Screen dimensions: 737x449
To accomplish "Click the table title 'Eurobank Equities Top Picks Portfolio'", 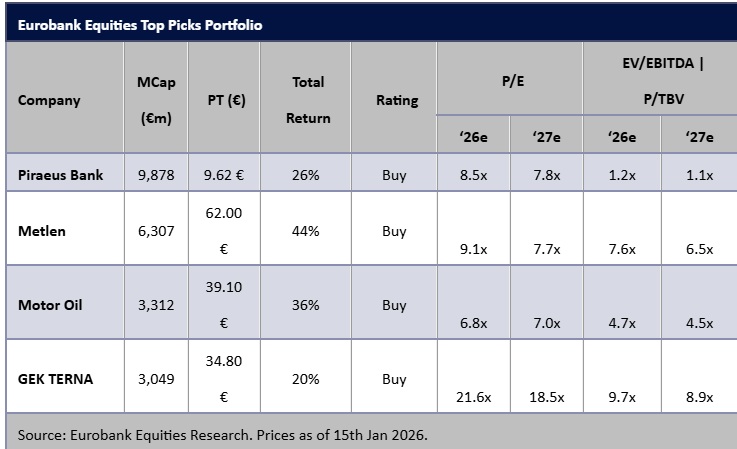I will click(140, 25).
